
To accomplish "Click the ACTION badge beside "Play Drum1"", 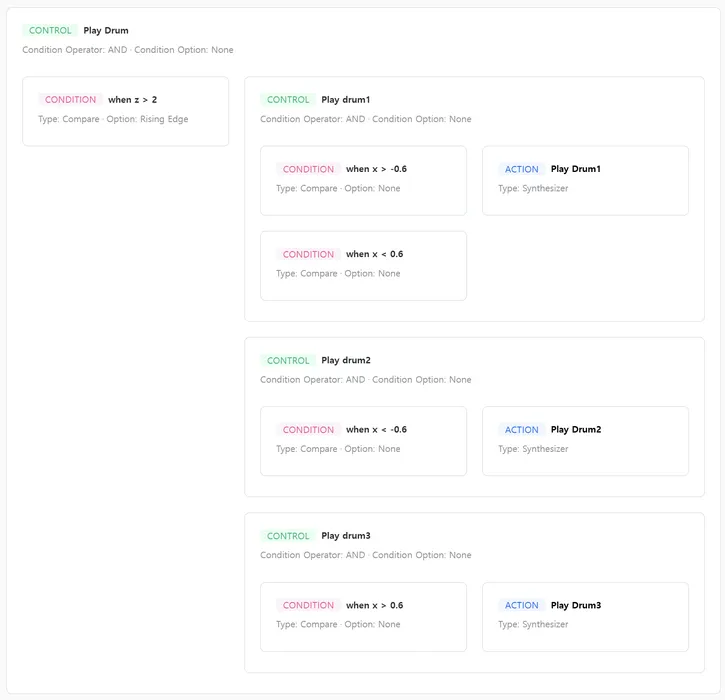I will click(x=521, y=169).
